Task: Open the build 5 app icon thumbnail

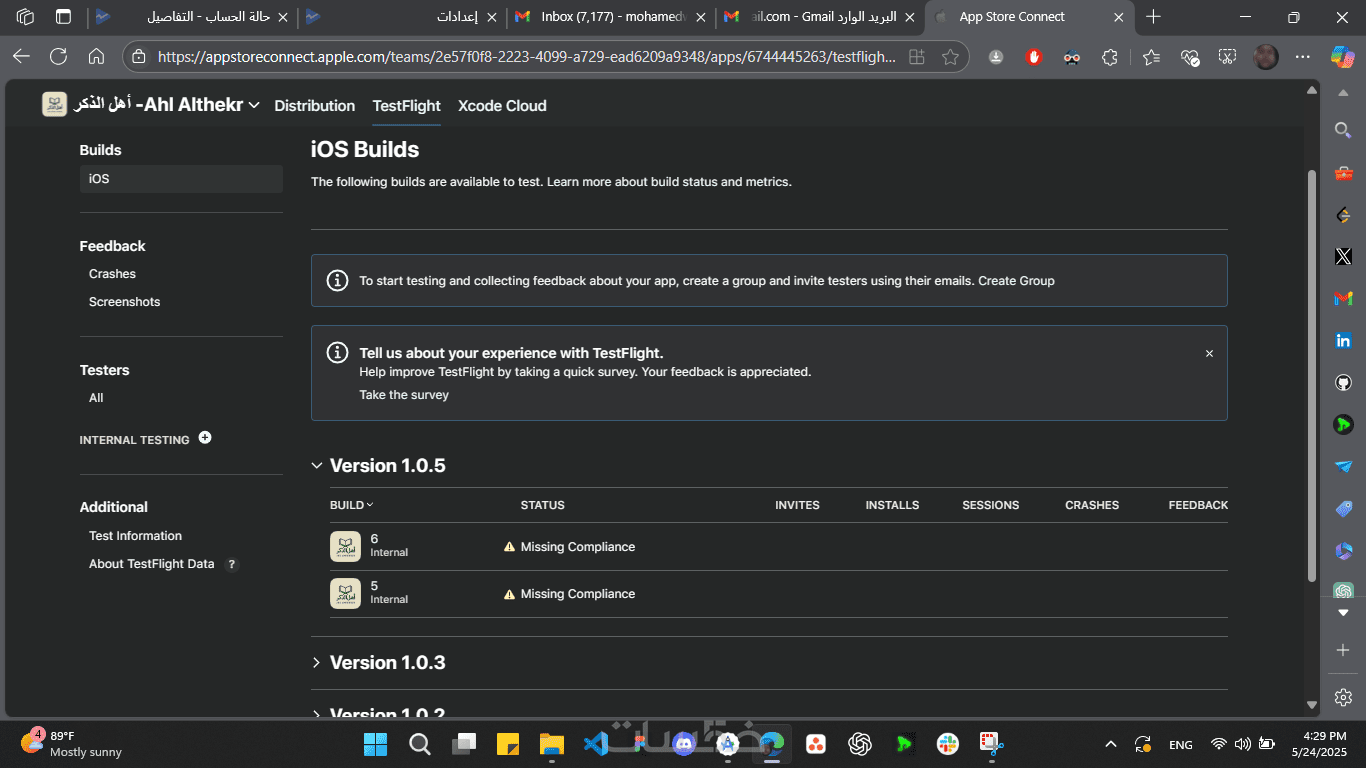Action: coord(345,593)
